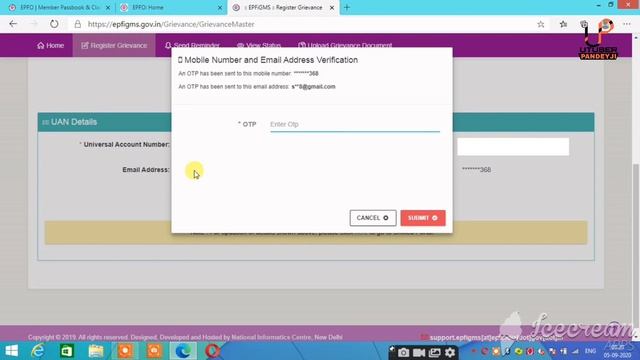Open the Send Reminder menu item

click(x=192, y=45)
